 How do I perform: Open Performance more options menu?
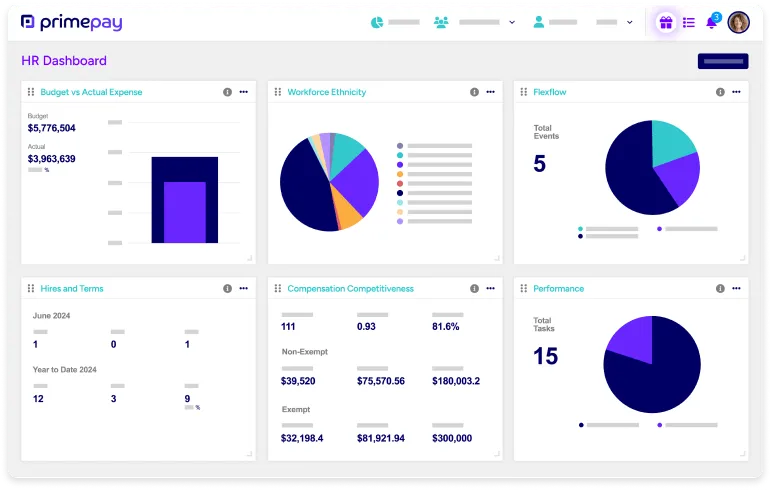[736, 288]
